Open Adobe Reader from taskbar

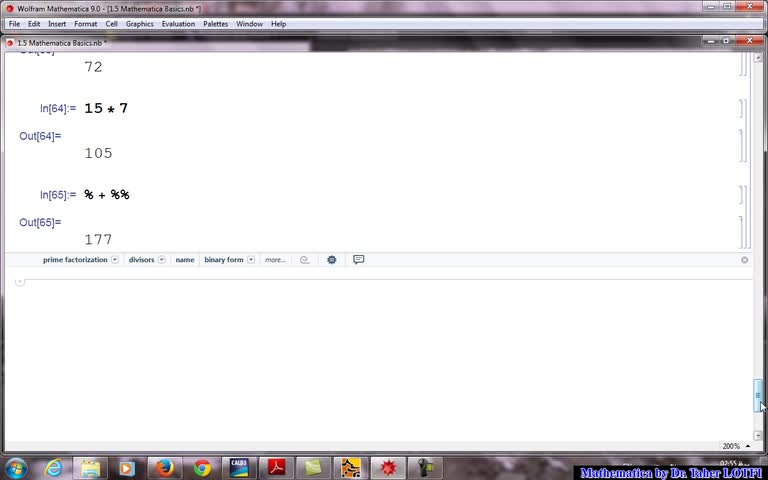[276, 468]
